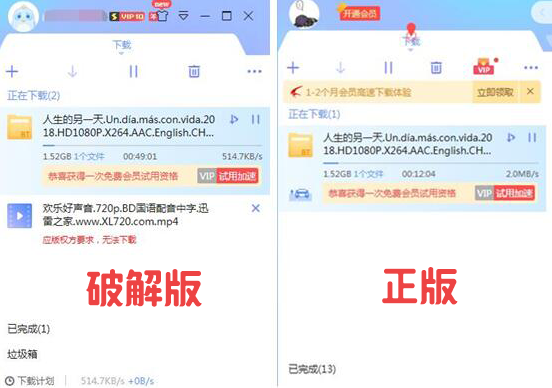Select the 下载 tab in left window
The image size is (552, 388).
122,45
